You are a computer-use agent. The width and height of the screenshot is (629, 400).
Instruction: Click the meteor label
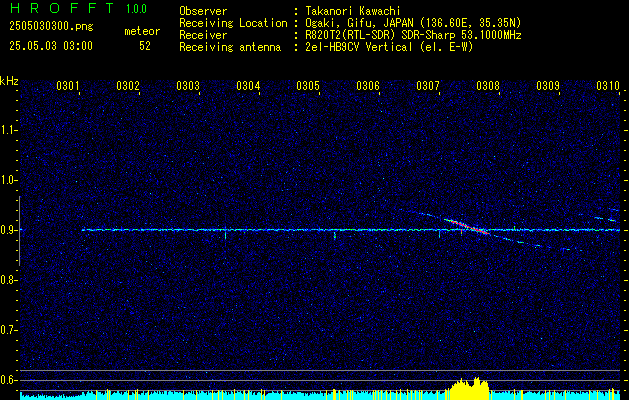point(142,31)
